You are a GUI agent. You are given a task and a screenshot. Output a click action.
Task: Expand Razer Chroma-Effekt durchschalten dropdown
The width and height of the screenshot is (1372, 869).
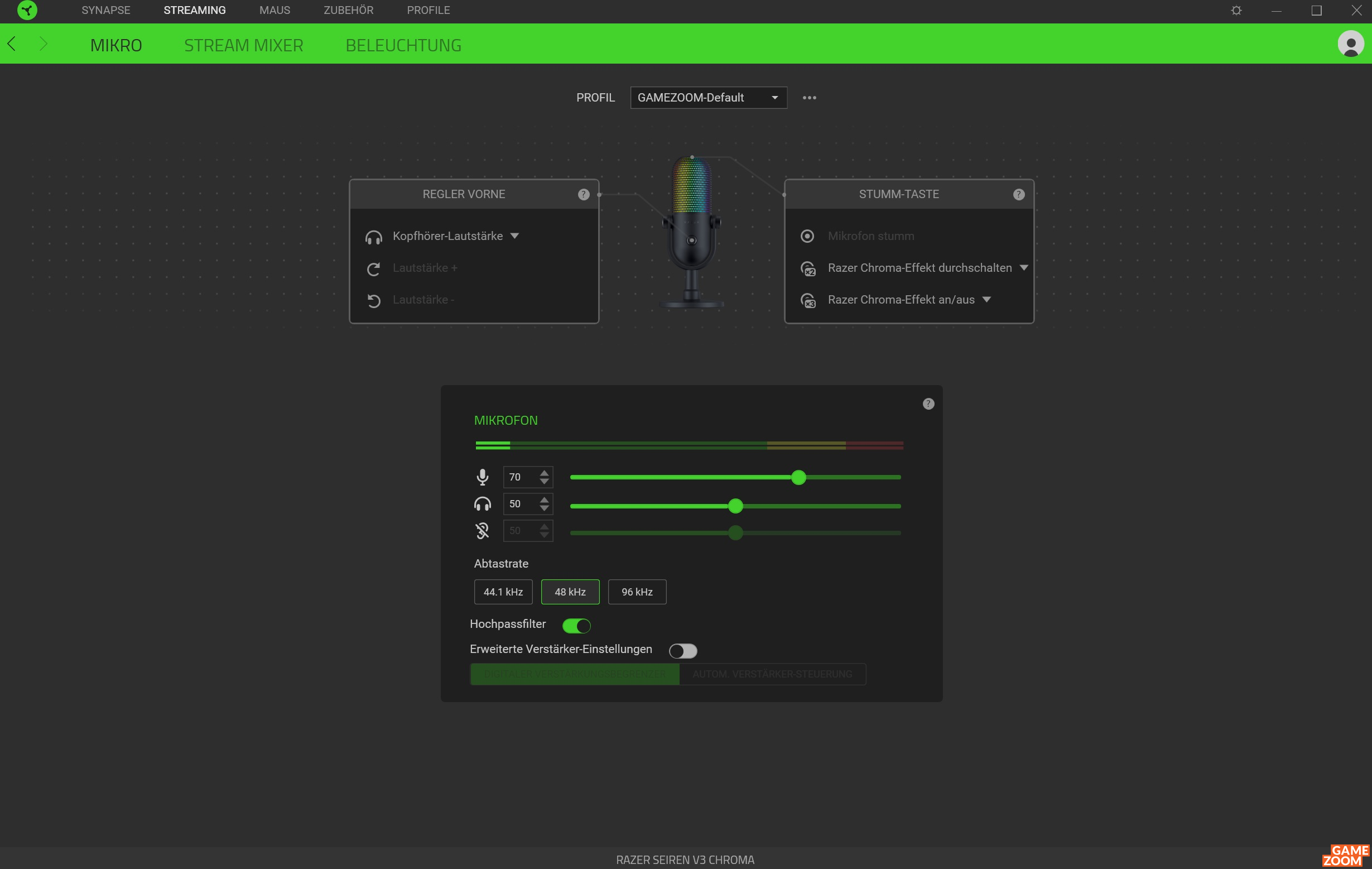(1024, 268)
